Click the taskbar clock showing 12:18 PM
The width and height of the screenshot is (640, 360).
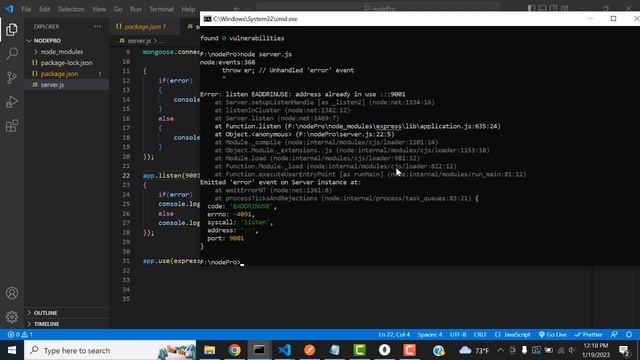(596, 350)
